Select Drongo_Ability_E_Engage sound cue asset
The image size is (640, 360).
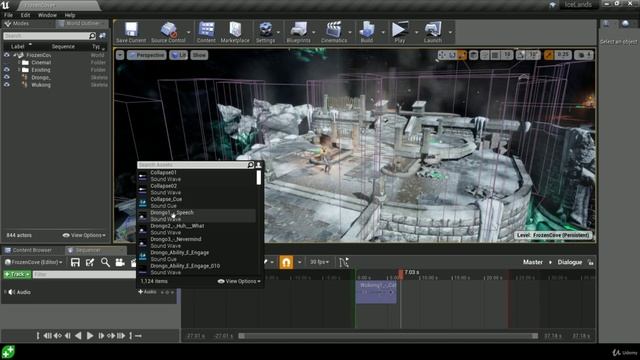(197, 256)
